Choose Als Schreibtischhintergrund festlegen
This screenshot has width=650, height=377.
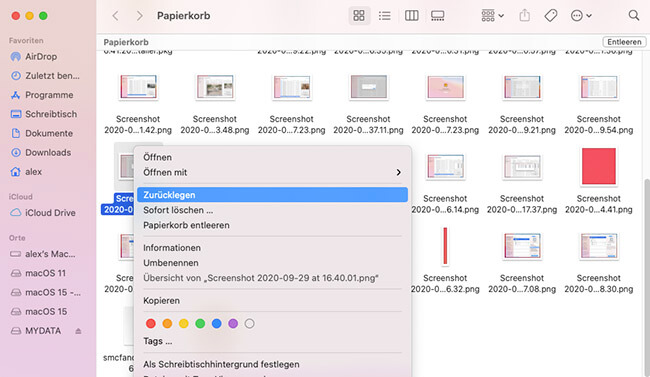[x=272, y=364]
